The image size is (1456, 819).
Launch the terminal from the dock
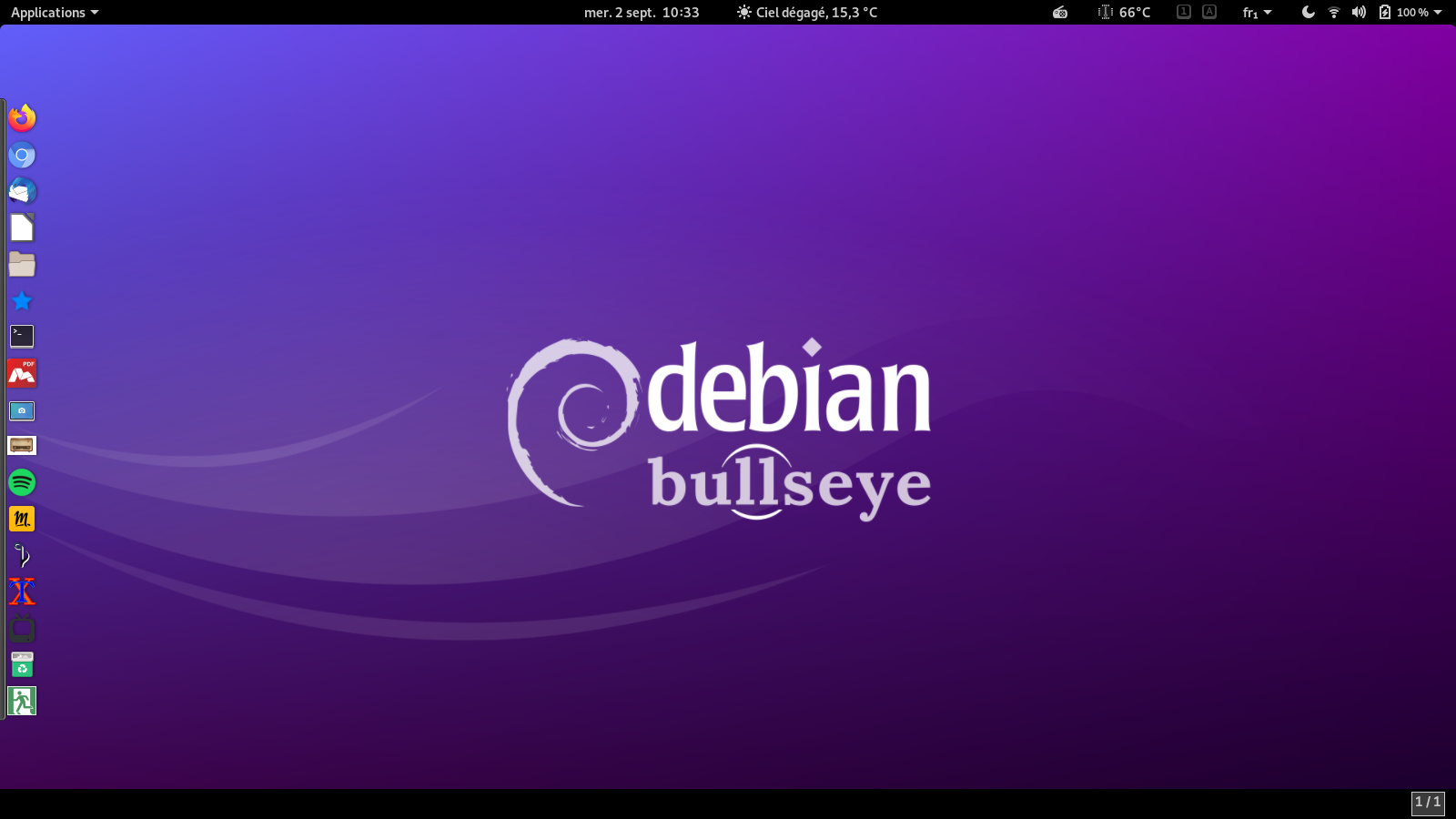tap(22, 337)
